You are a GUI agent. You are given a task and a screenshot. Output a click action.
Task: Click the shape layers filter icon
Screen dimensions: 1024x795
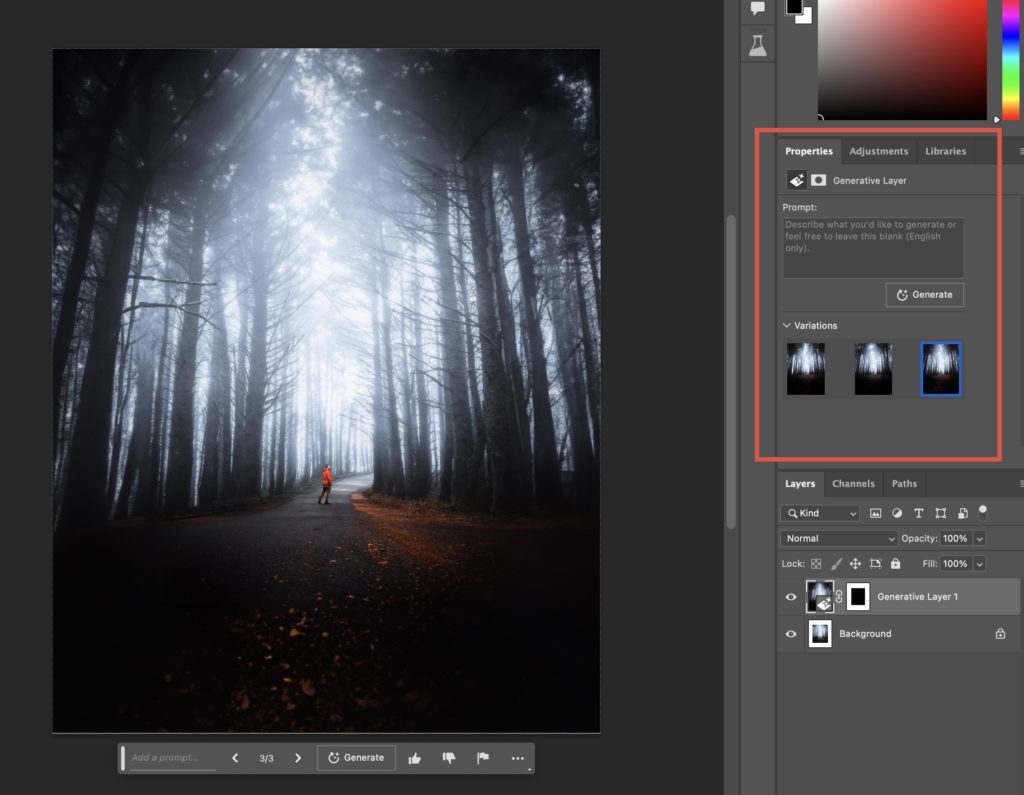(x=941, y=513)
